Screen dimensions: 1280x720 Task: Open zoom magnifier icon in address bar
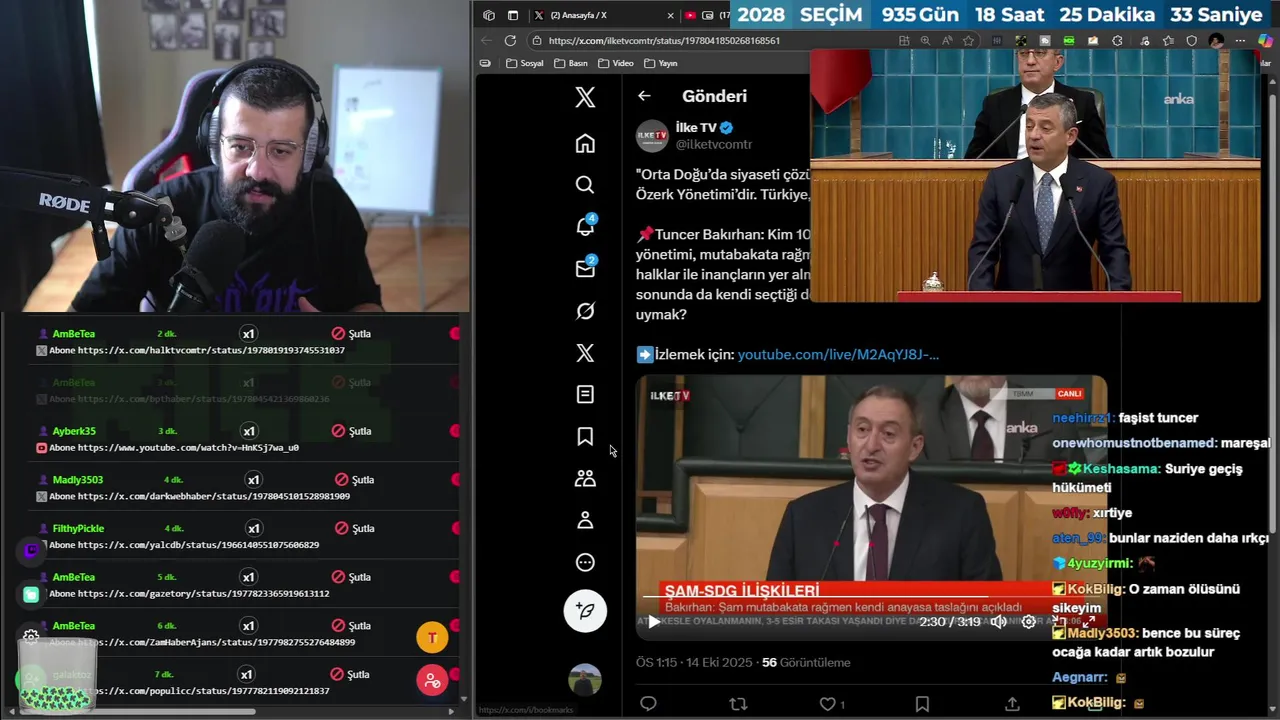point(925,41)
